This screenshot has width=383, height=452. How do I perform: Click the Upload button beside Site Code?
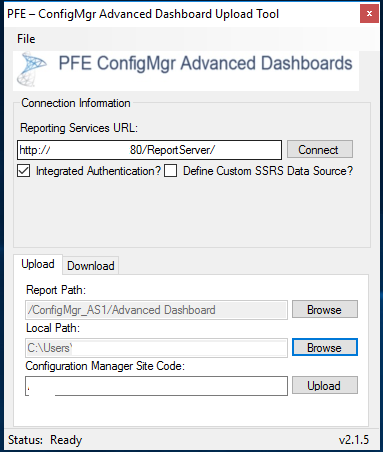click(325, 385)
